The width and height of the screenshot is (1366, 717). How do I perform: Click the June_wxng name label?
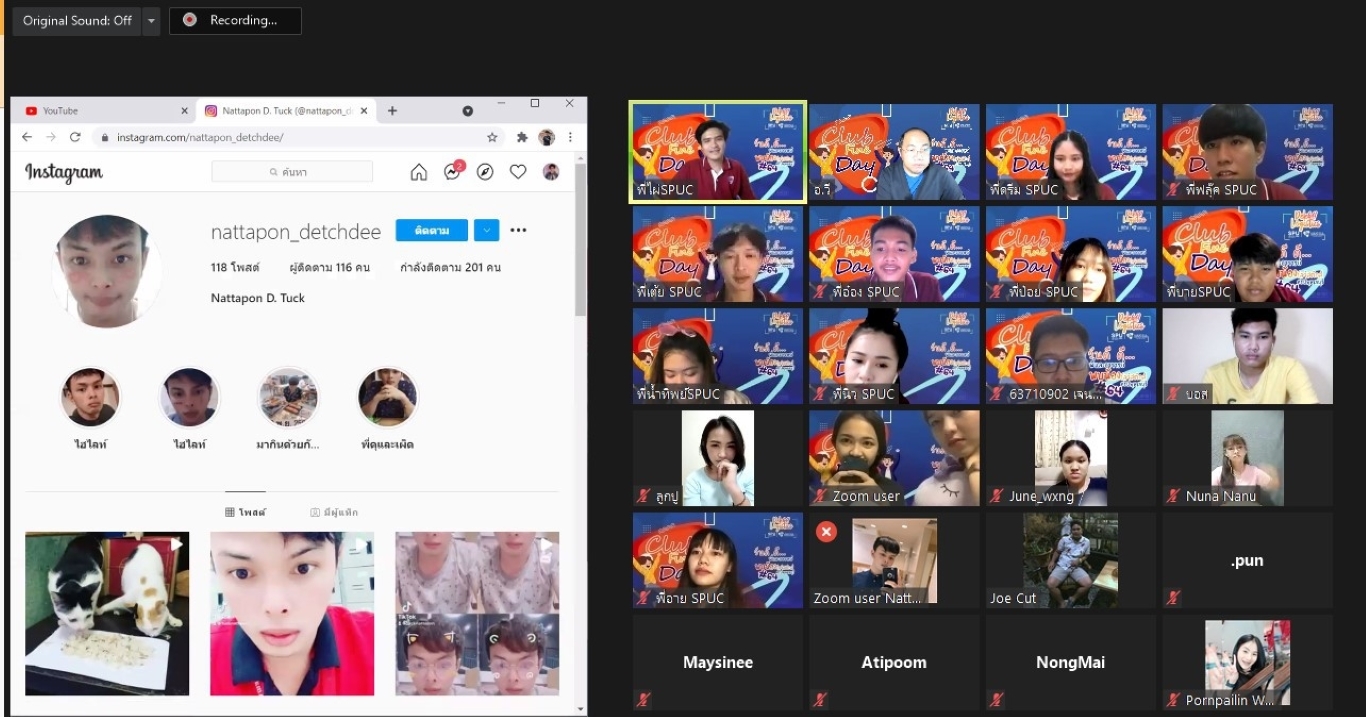tap(1041, 496)
